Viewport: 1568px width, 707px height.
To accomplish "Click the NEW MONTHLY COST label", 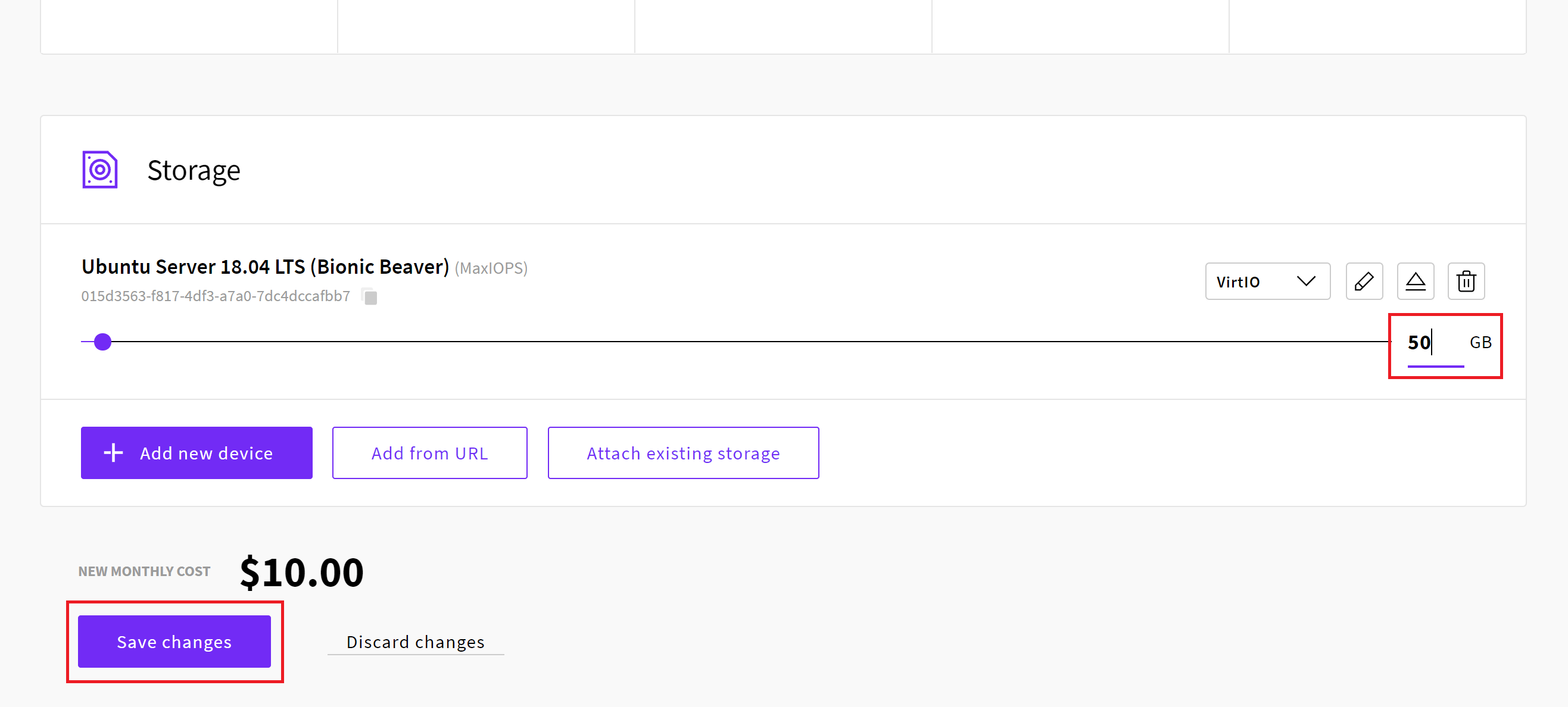I will [144, 571].
